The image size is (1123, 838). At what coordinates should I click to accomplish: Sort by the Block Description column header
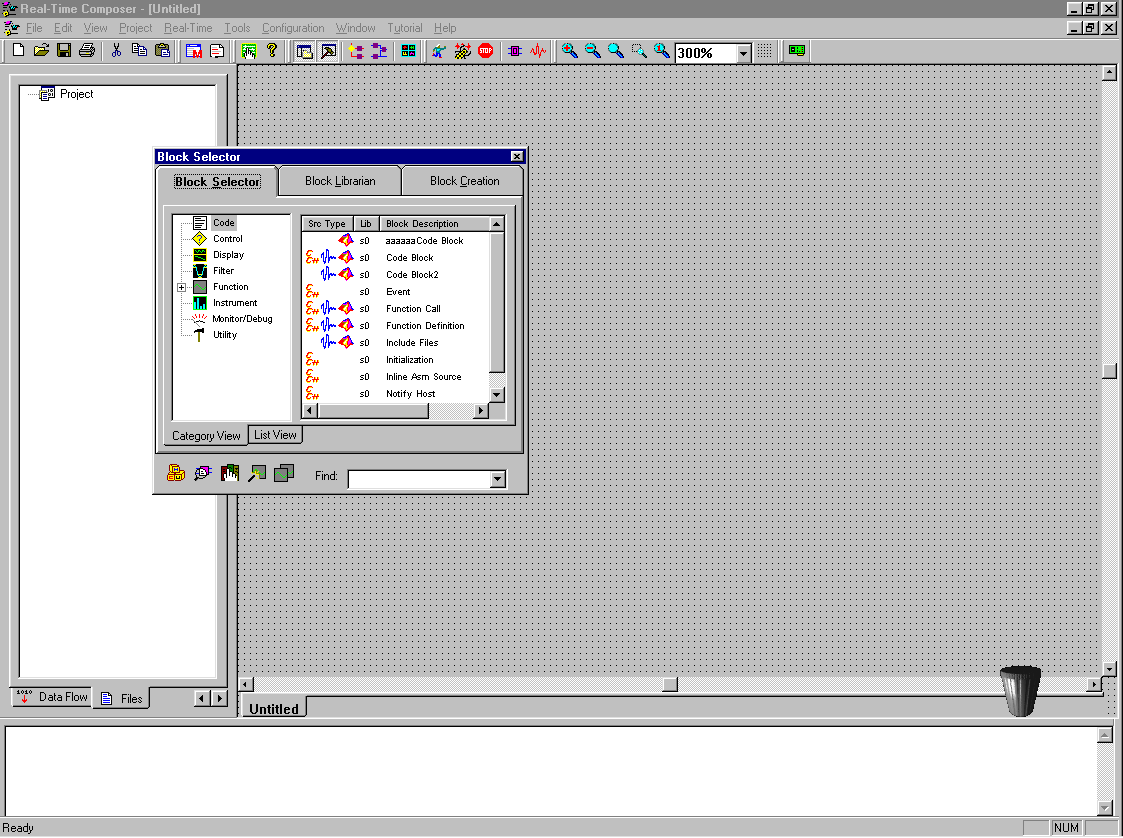(435, 223)
